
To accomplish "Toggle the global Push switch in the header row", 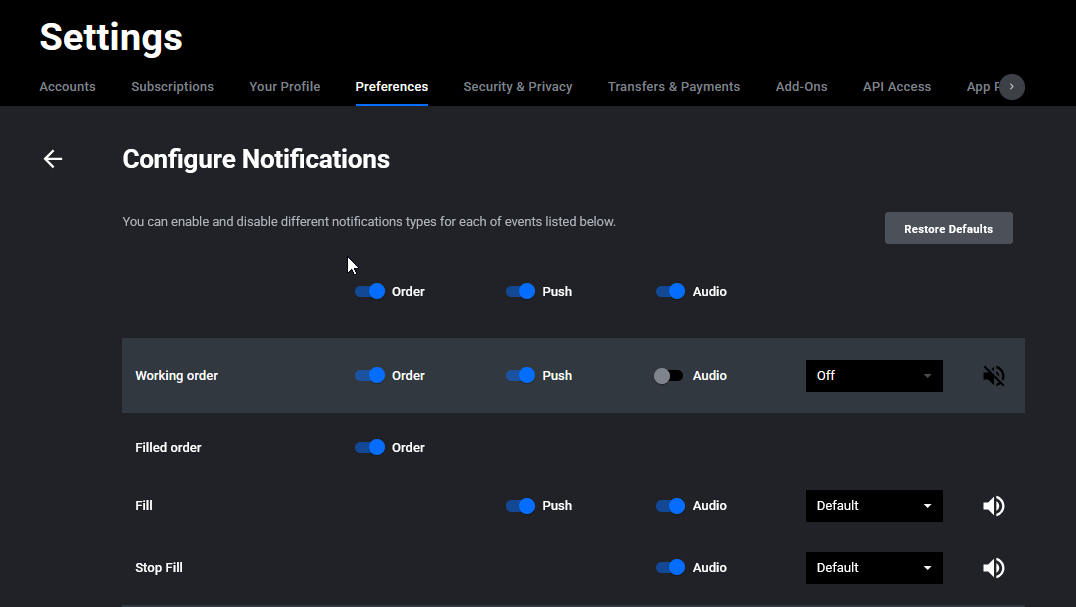I will (x=520, y=291).
